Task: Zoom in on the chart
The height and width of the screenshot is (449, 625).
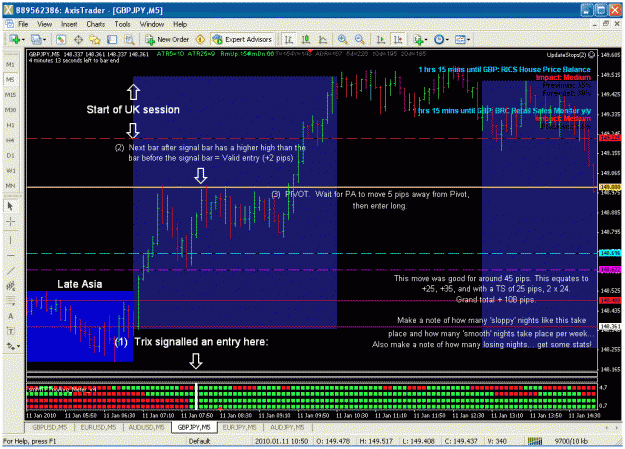Action: (x=342, y=39)
